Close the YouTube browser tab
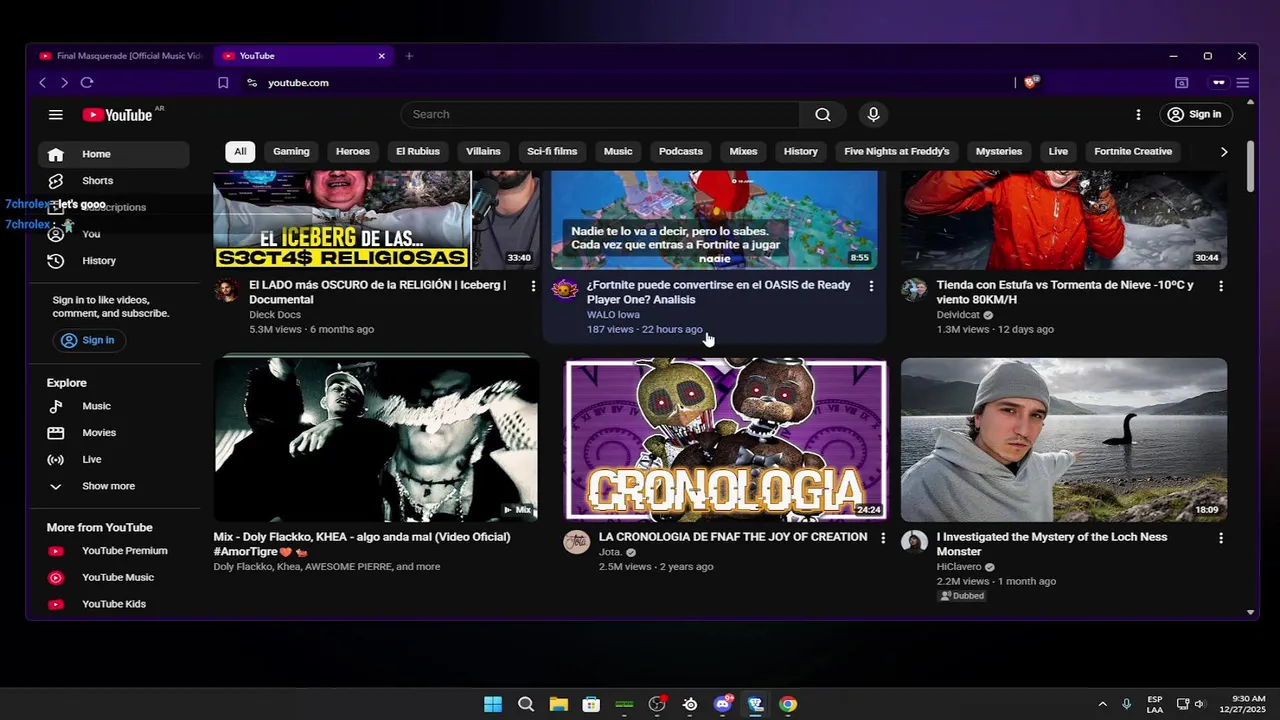Screen dimensions: 1280x720 click(381, 56)
